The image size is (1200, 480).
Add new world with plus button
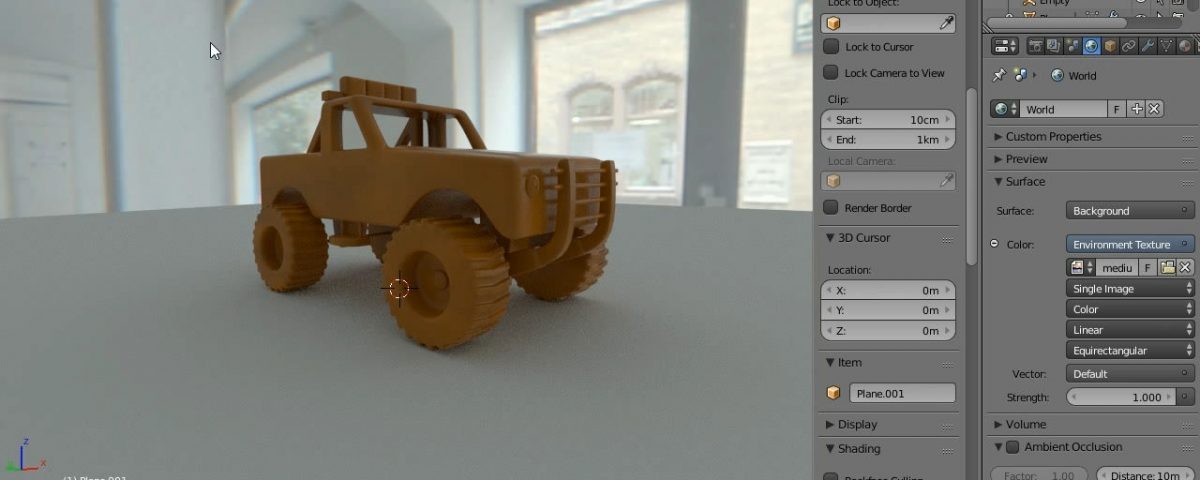coord(1136,109)
